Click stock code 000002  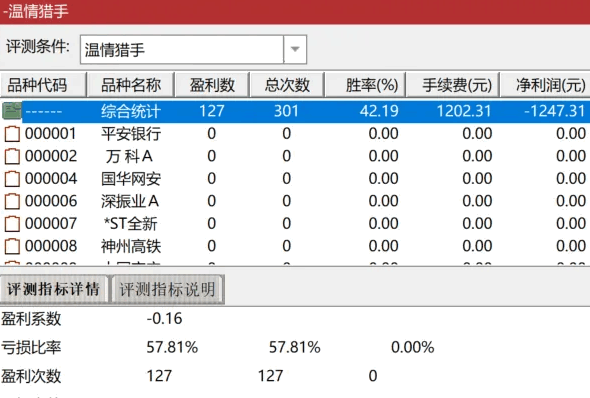click(x=51, y=156)
